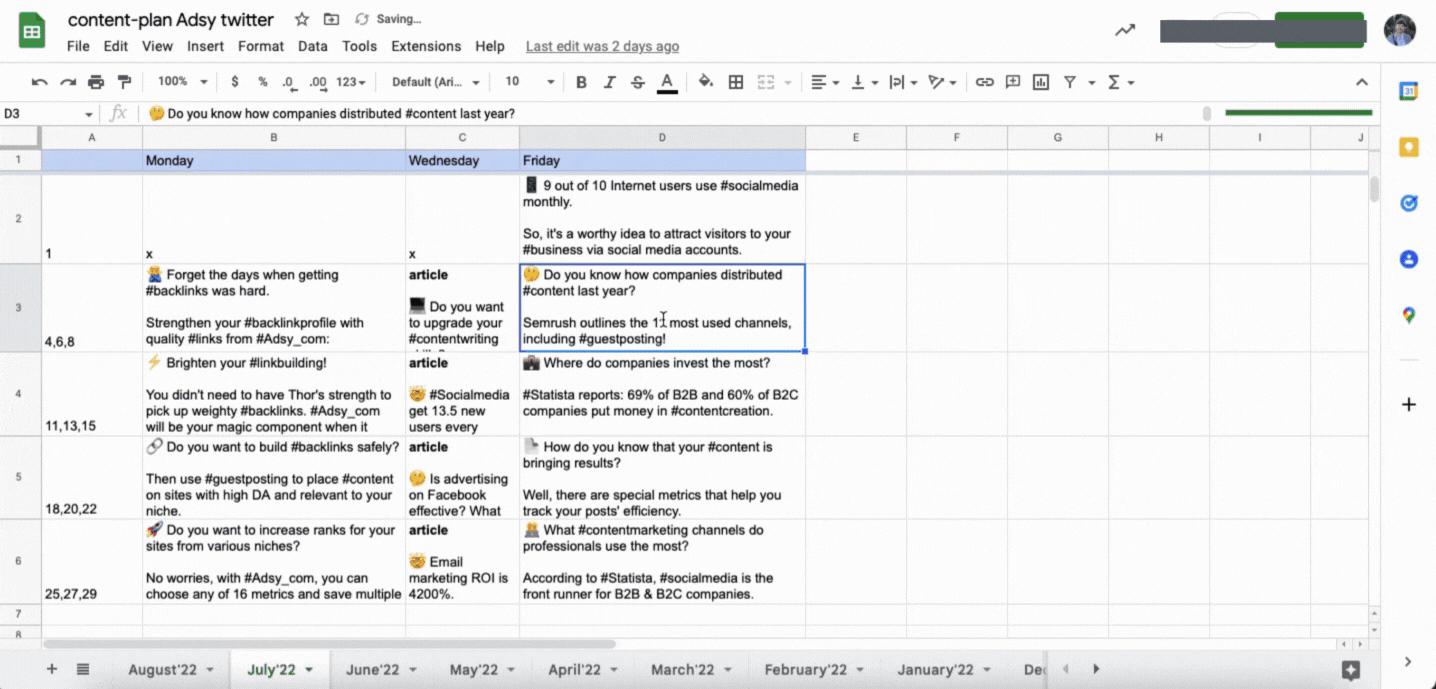
Task: Toggle bold formatting
Action: 581,82
